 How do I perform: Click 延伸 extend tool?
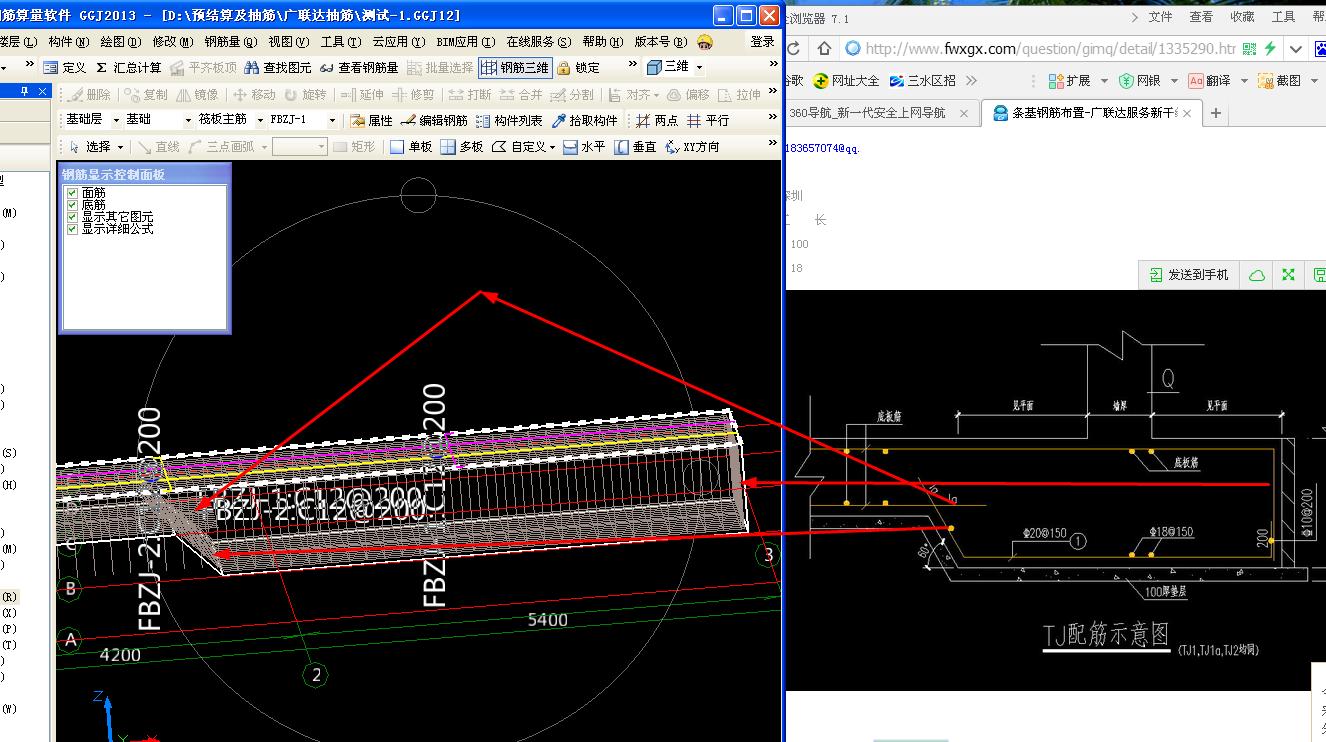click(x=362, y=94)
